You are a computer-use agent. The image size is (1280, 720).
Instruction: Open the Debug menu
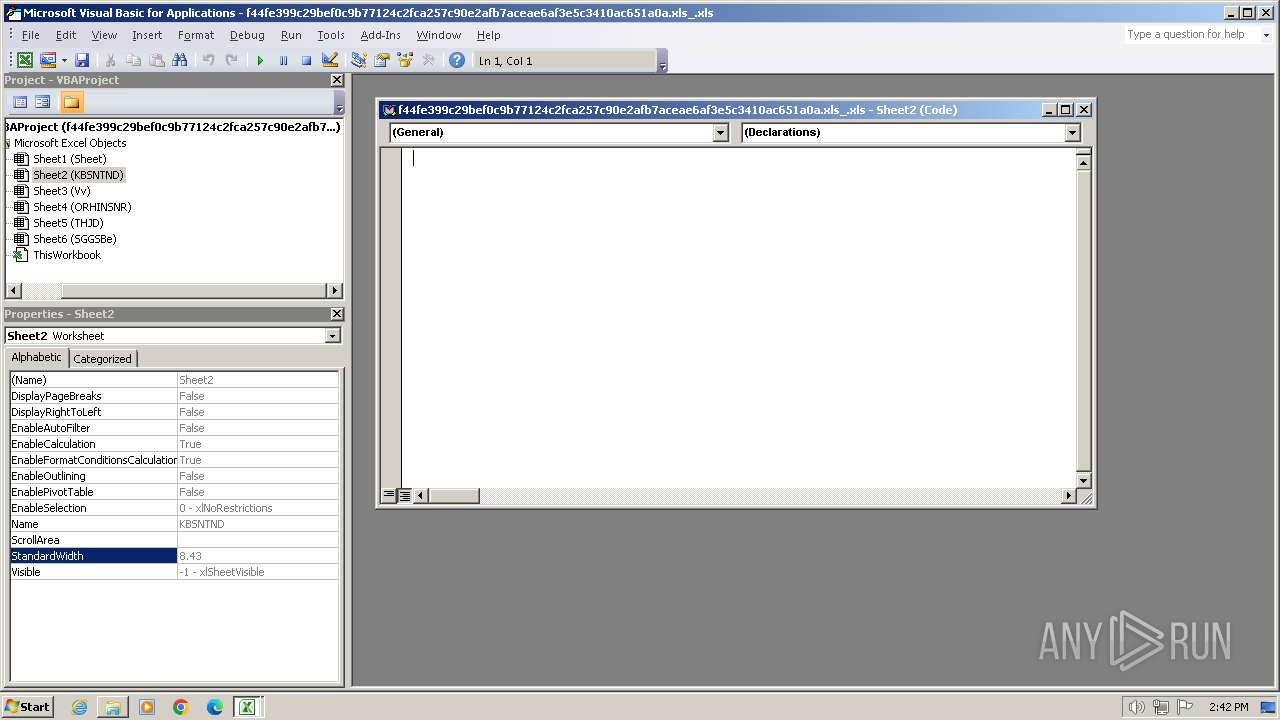tap(247, 35)
